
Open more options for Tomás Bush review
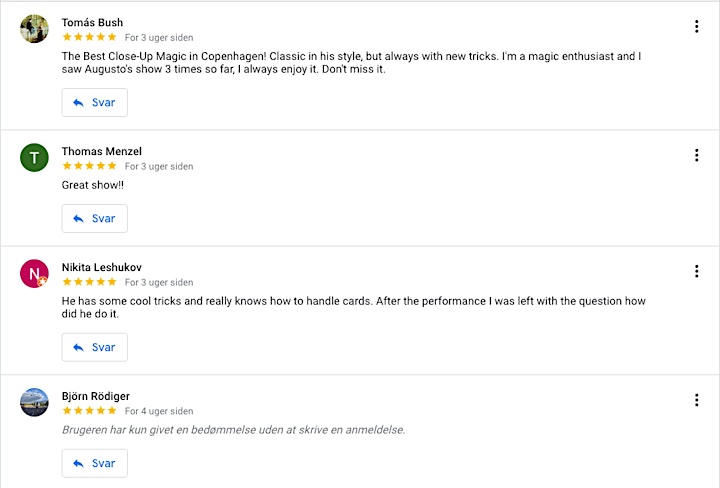[697, 27]
